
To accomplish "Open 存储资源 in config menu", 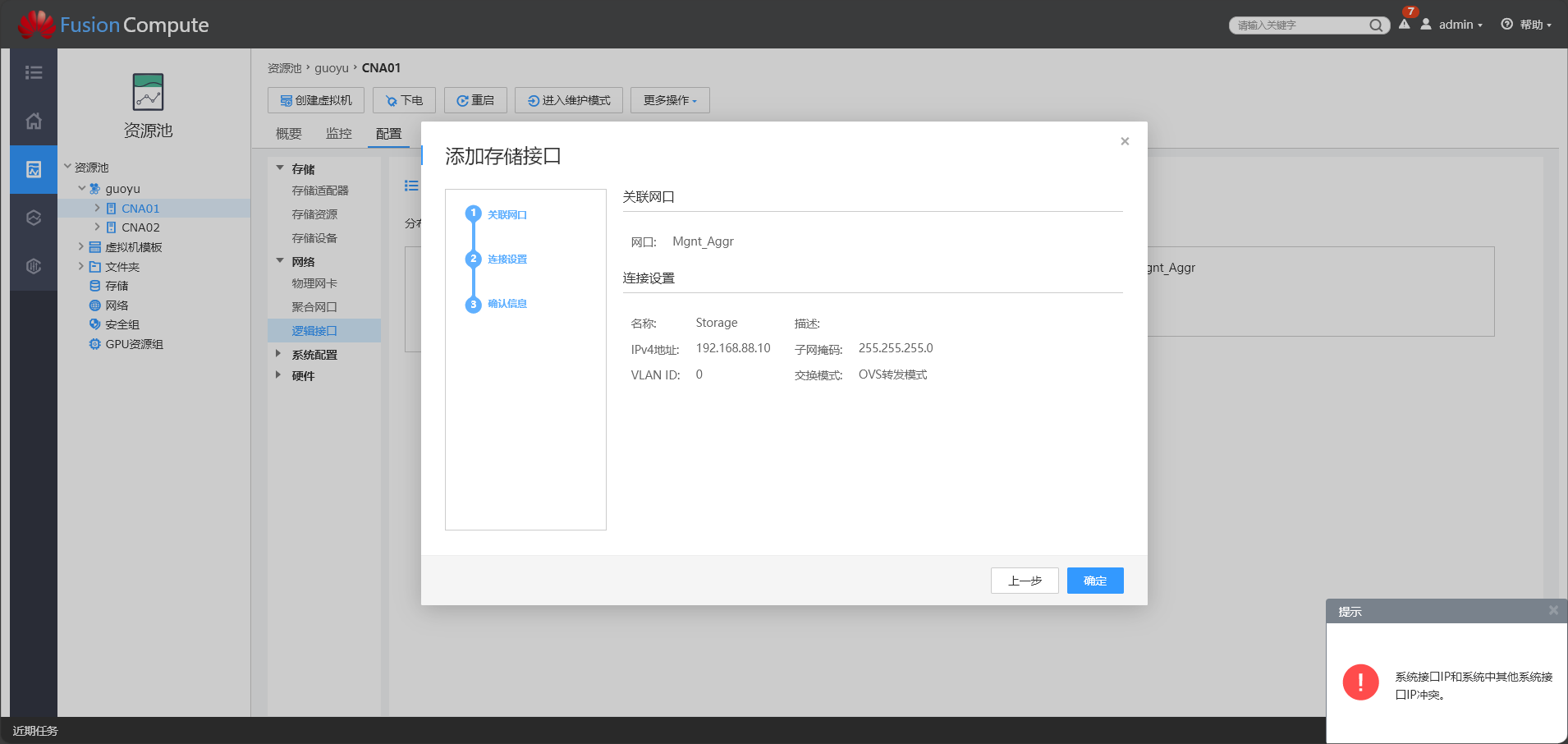I will tap(314, 214).
